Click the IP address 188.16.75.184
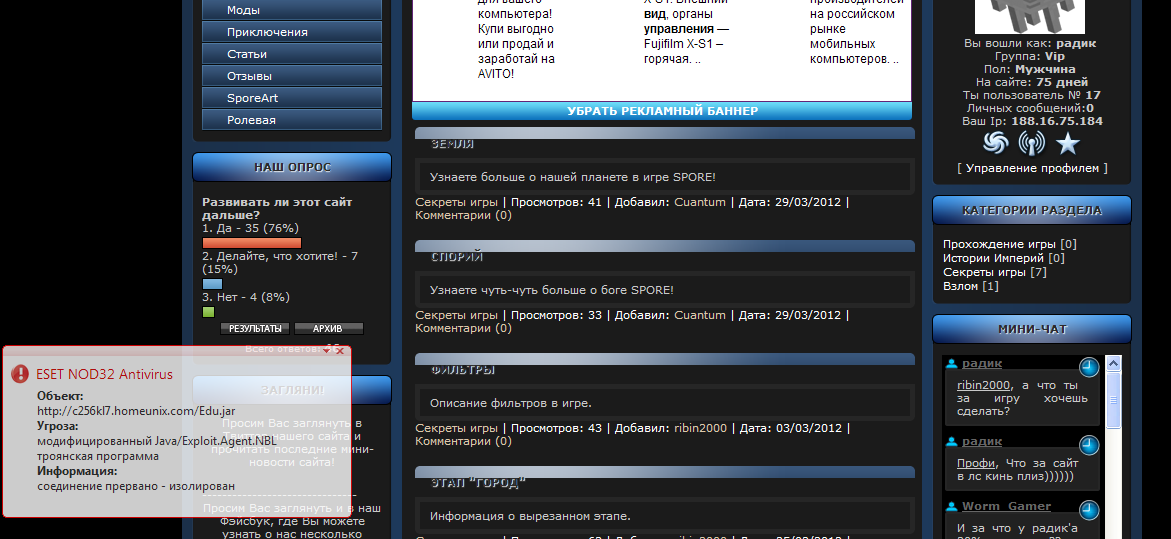This screenshot has height=539, width=1171. point(1057,121)
